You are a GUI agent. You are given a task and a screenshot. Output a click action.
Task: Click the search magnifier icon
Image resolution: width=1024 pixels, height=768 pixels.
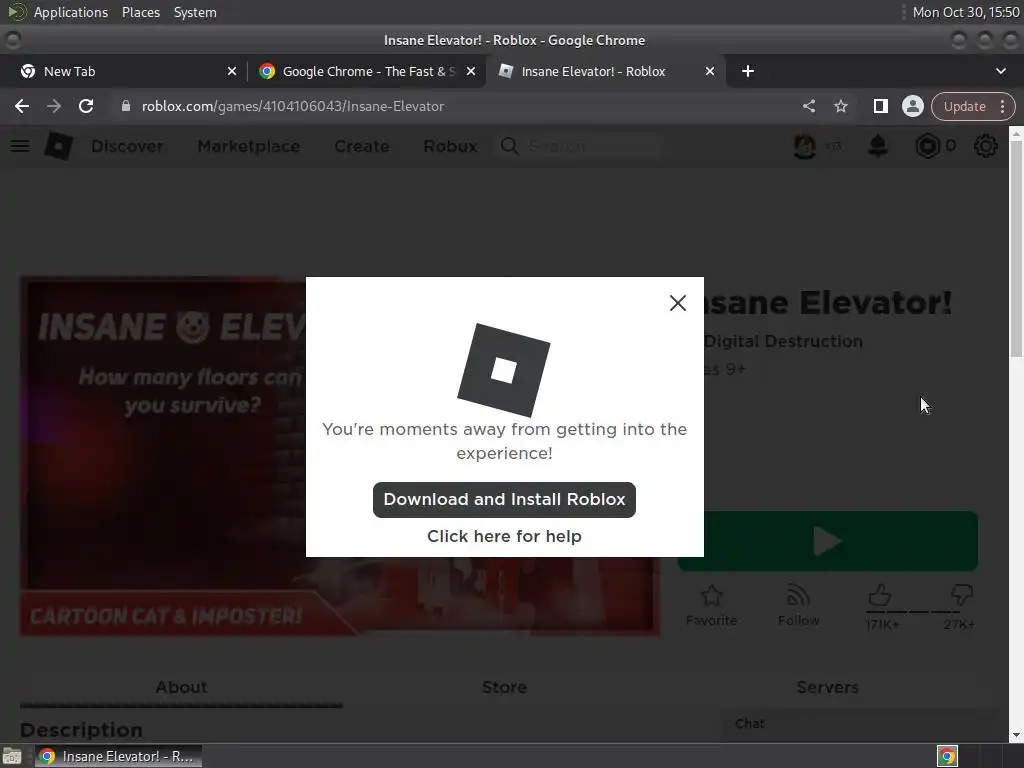(509, 146)
